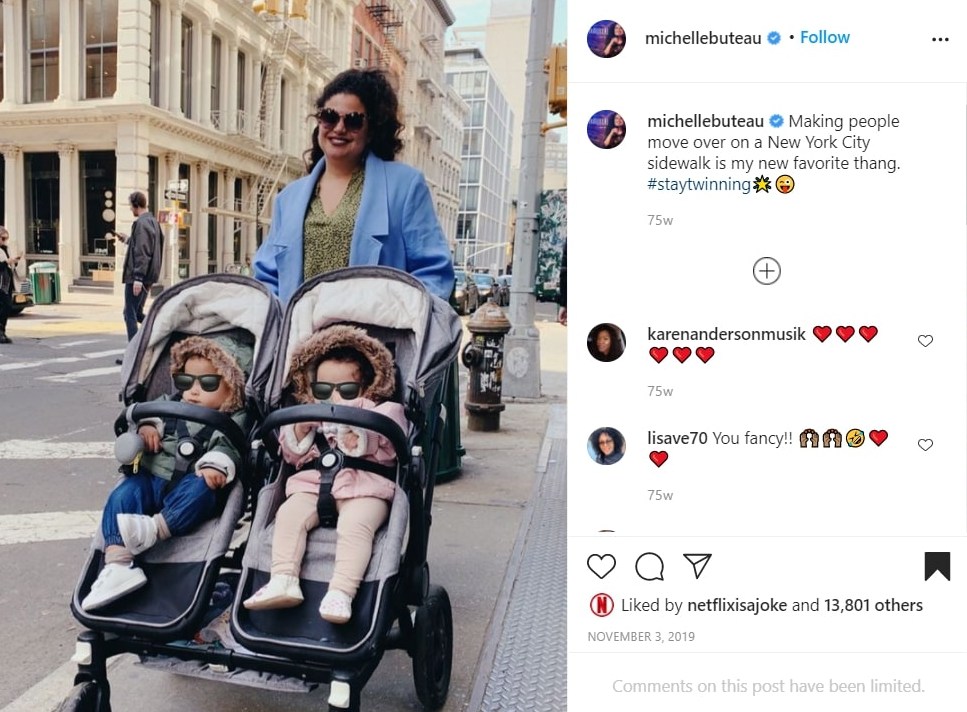View header profile avatar of michellebuteau
This screenshot has height=712, width=967.
coord(606,38)
